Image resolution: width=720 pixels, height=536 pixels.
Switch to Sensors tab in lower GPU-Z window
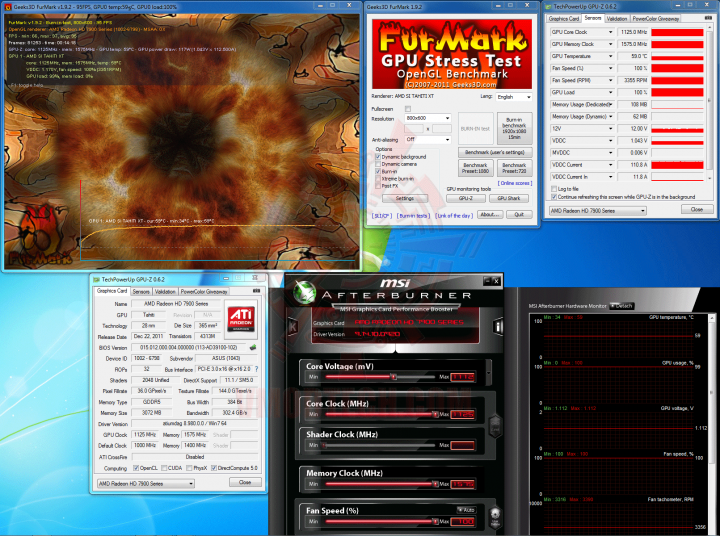pyautogui.click(x=141, y=292)
